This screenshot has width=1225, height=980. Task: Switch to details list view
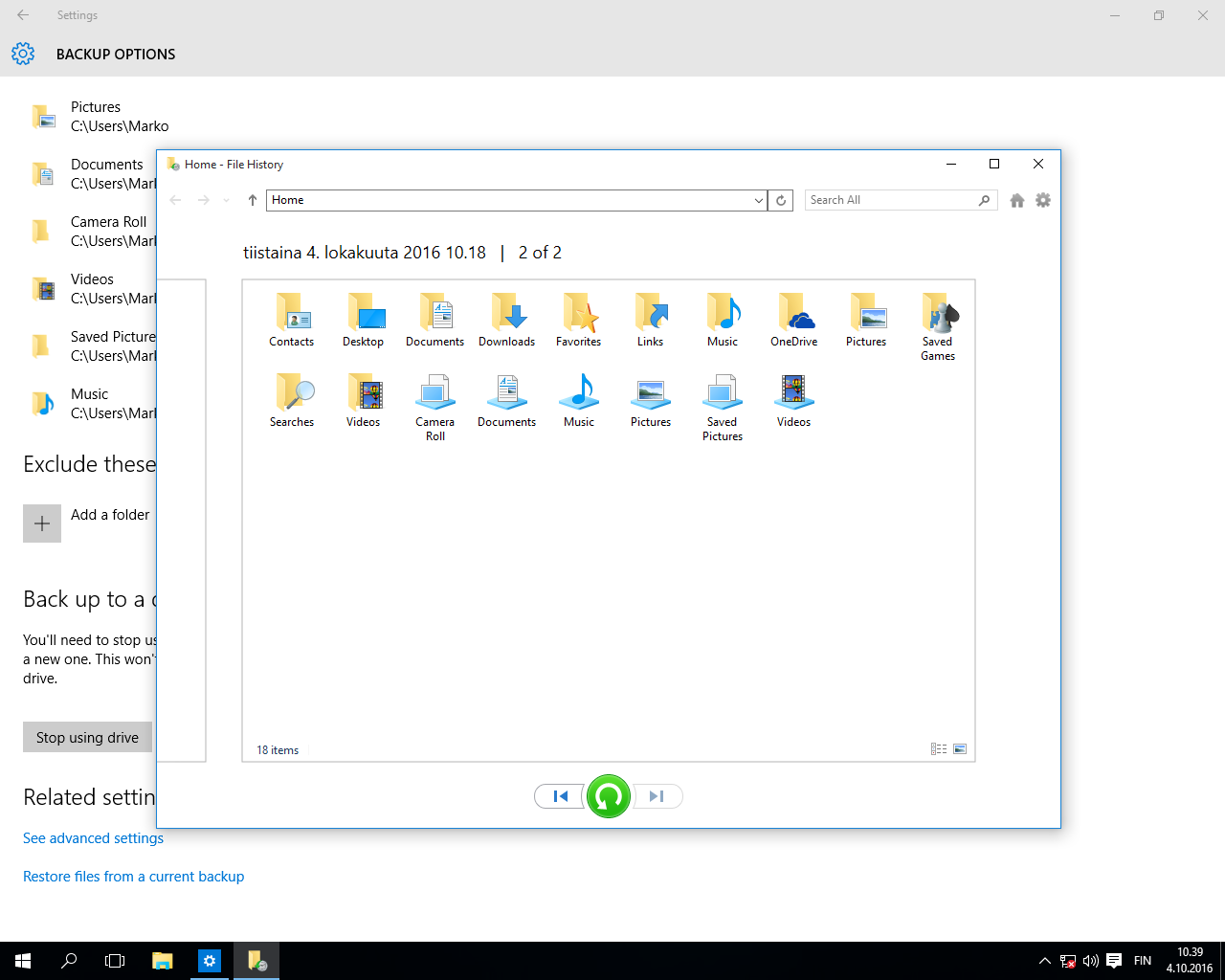(939, 749)
